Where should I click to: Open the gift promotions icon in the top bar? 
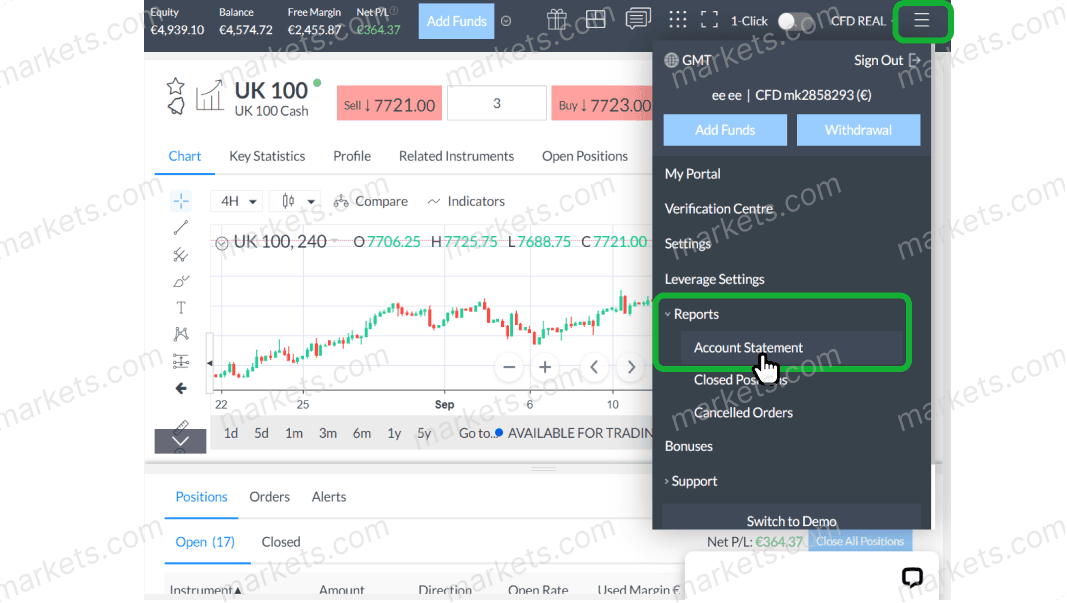557,19
